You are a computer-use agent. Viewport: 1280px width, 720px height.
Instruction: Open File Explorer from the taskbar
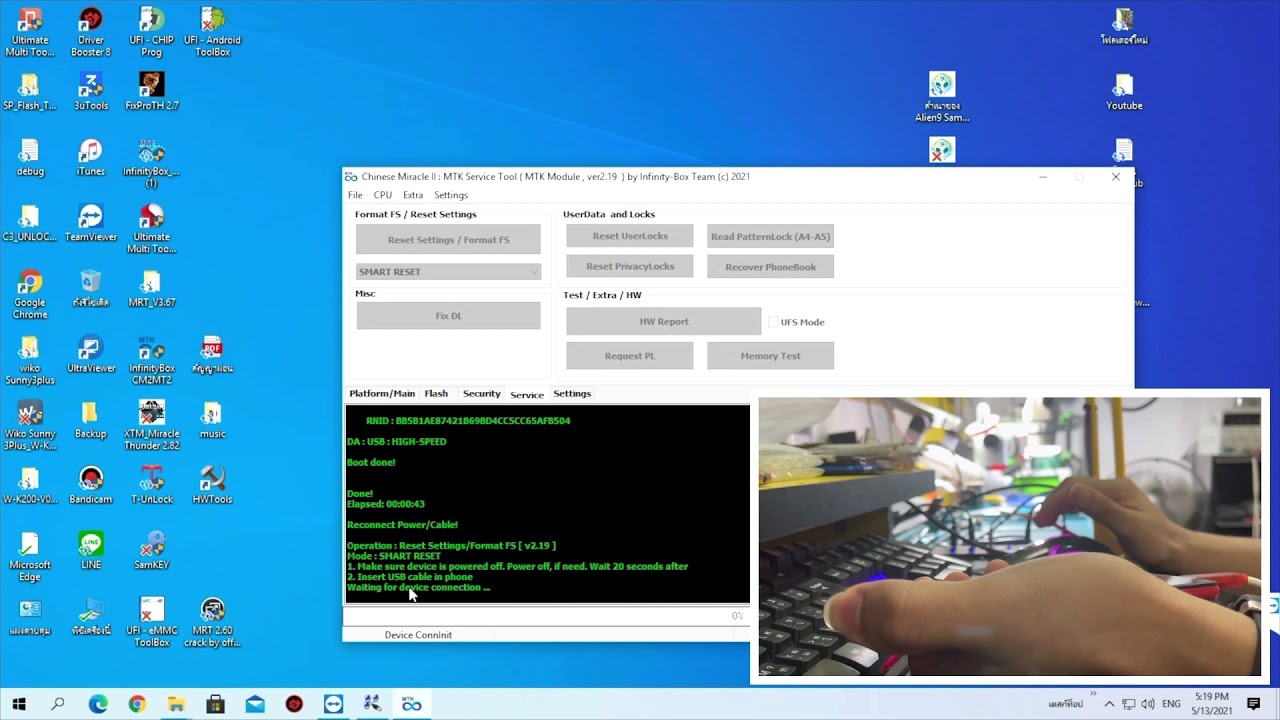click(176, 704)
